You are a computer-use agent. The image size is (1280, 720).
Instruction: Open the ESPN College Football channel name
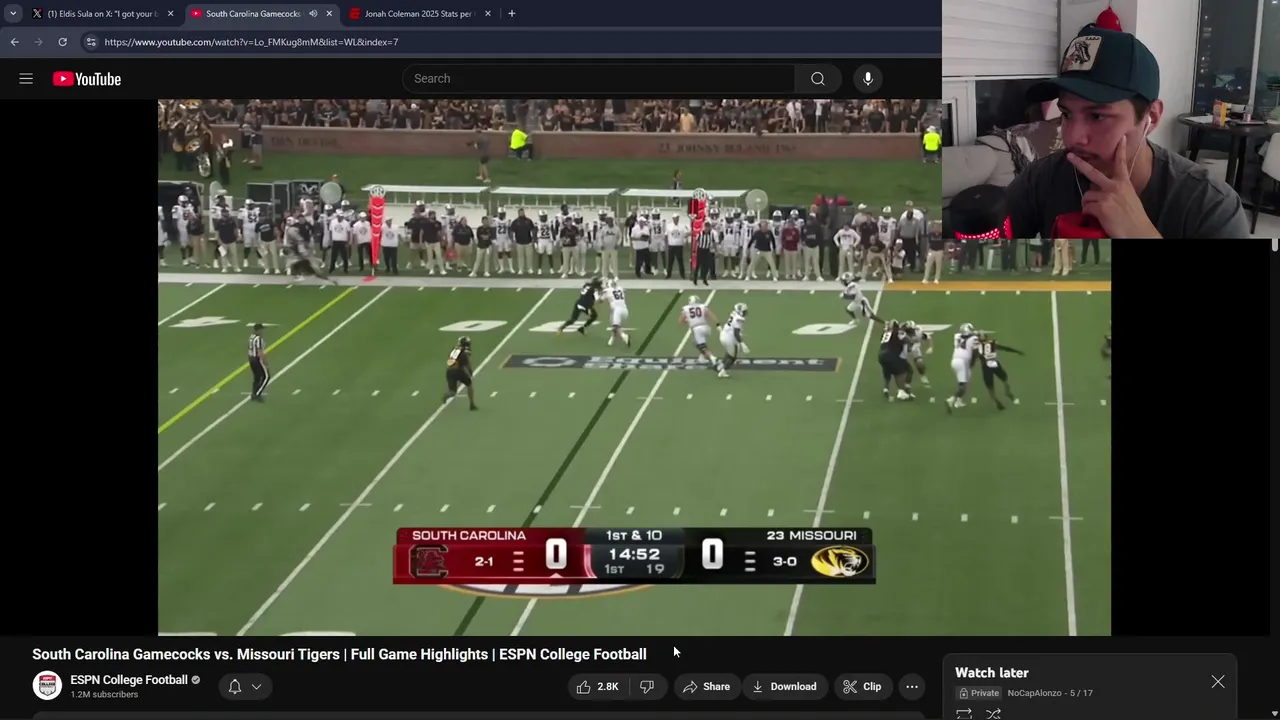(129, 680)
